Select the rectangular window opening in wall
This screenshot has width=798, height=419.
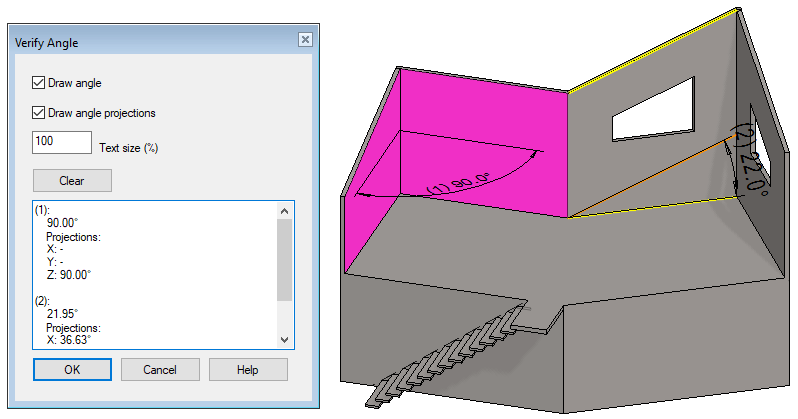653,109
